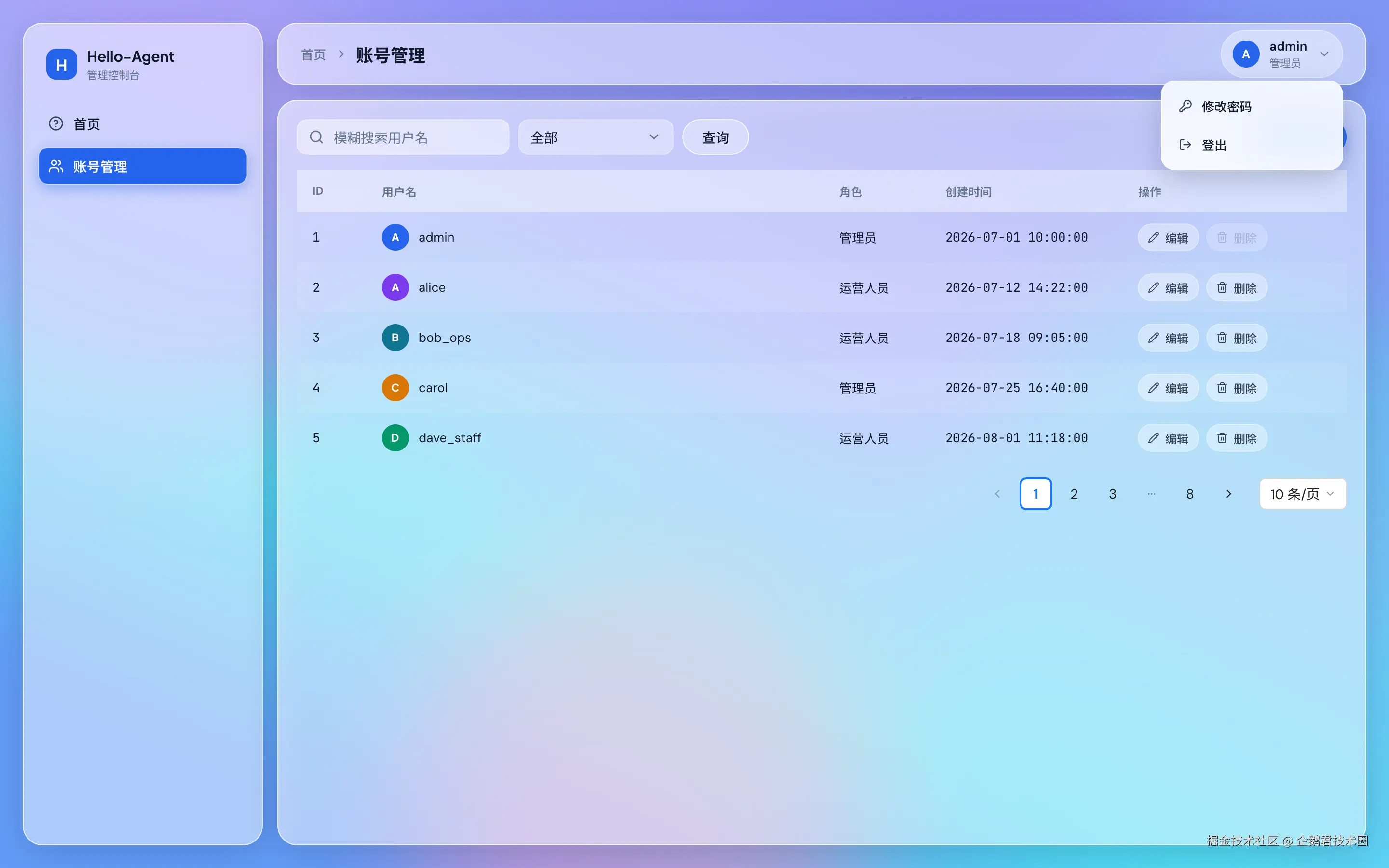Go to pagination page 2
Screen dimensions: 1389x868
[1074, 494]
